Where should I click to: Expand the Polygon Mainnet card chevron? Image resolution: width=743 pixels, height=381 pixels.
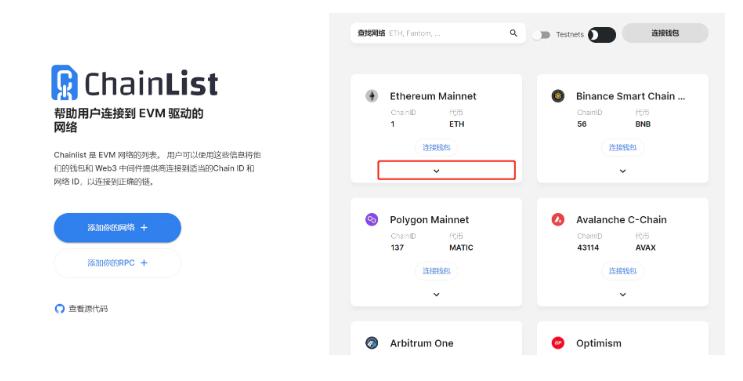point(436,294)
